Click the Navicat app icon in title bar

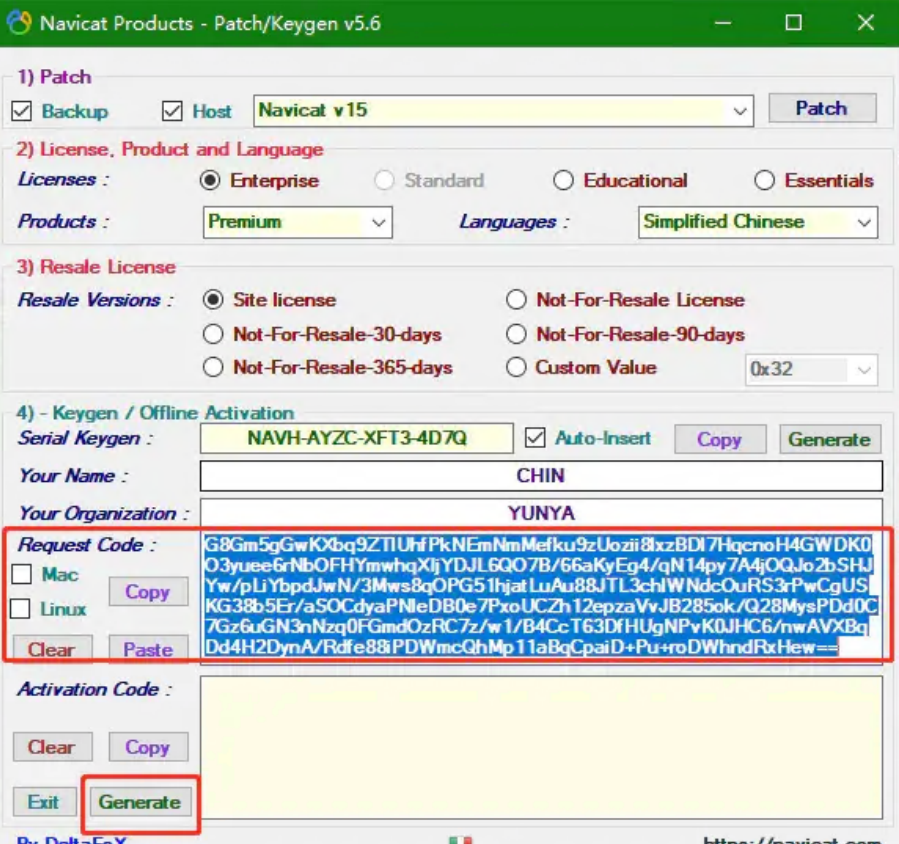[x=19, y=23]
